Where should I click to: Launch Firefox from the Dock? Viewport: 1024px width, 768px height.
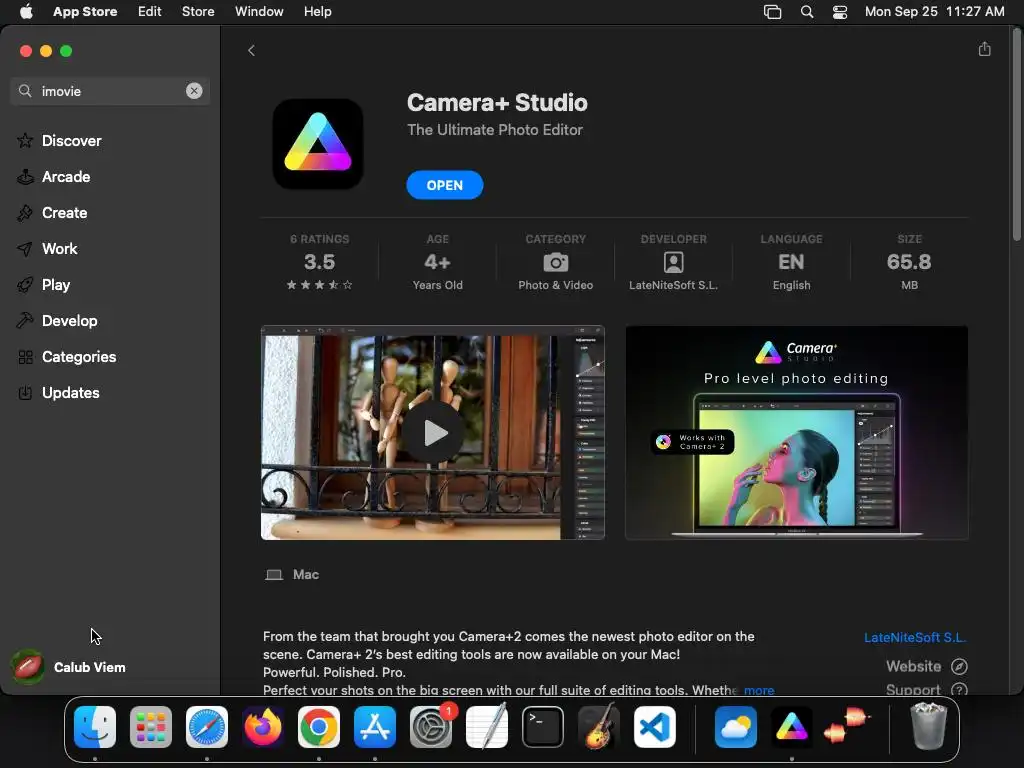coord(263,727)
